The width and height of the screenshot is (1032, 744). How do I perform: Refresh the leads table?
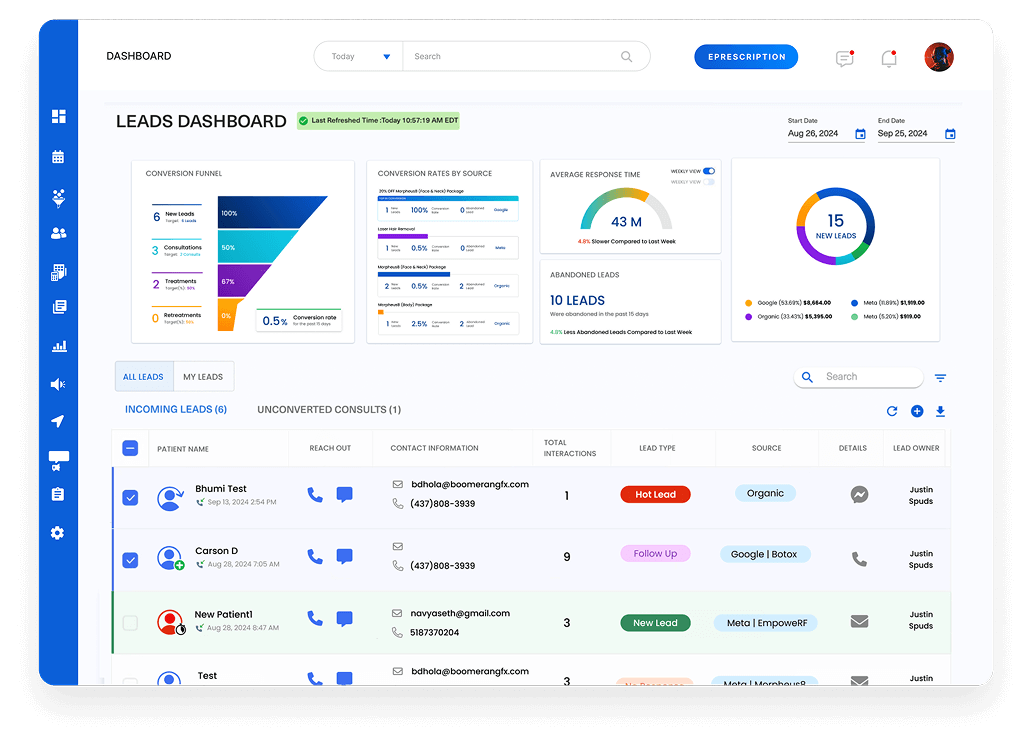(892, 411)
